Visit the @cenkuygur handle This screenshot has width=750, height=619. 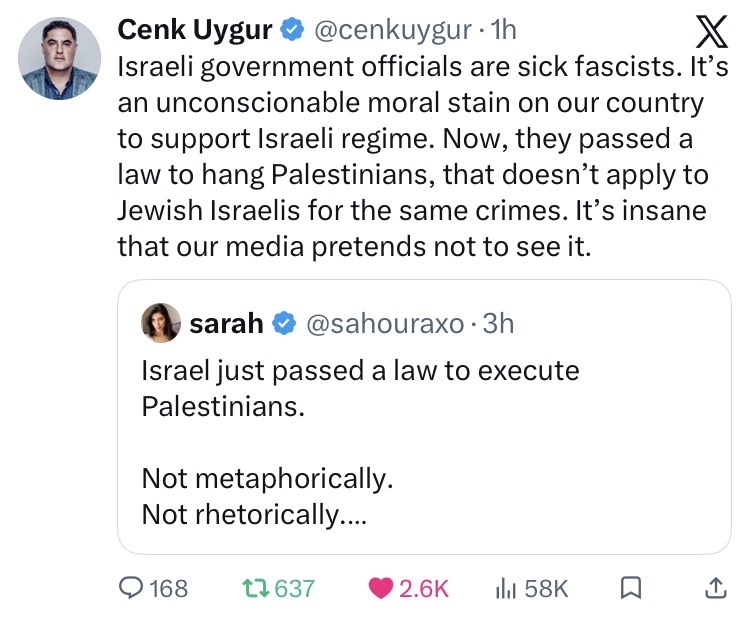coord(392,31)
